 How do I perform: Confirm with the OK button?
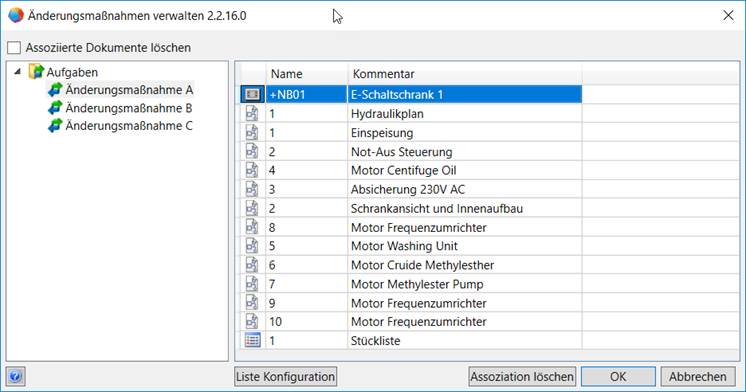(x=618, y=376)
